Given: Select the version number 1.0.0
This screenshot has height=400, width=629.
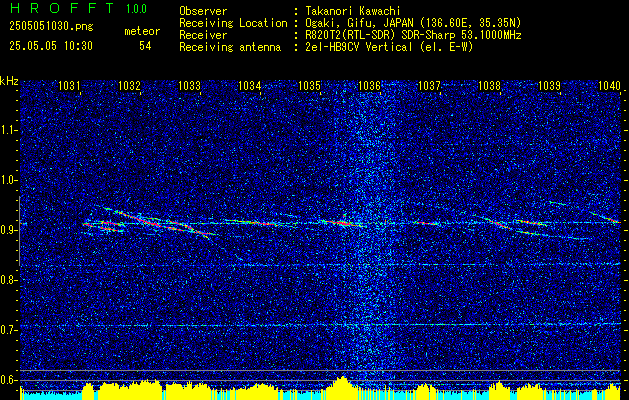Looking at the screenshot, I should [136, 8].
